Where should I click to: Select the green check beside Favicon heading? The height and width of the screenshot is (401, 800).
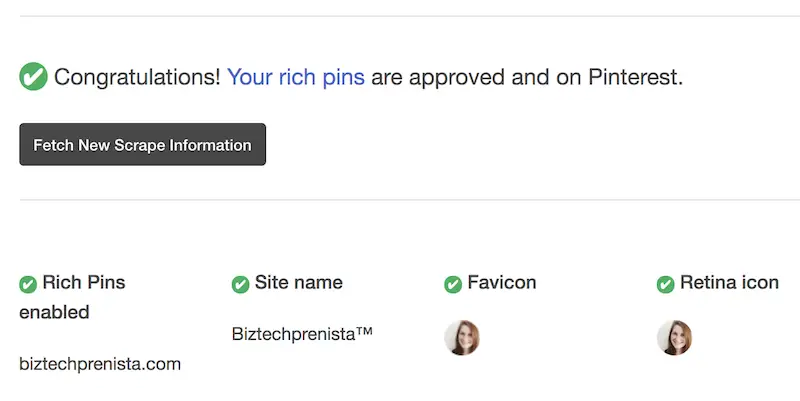(x=453, y=284)
